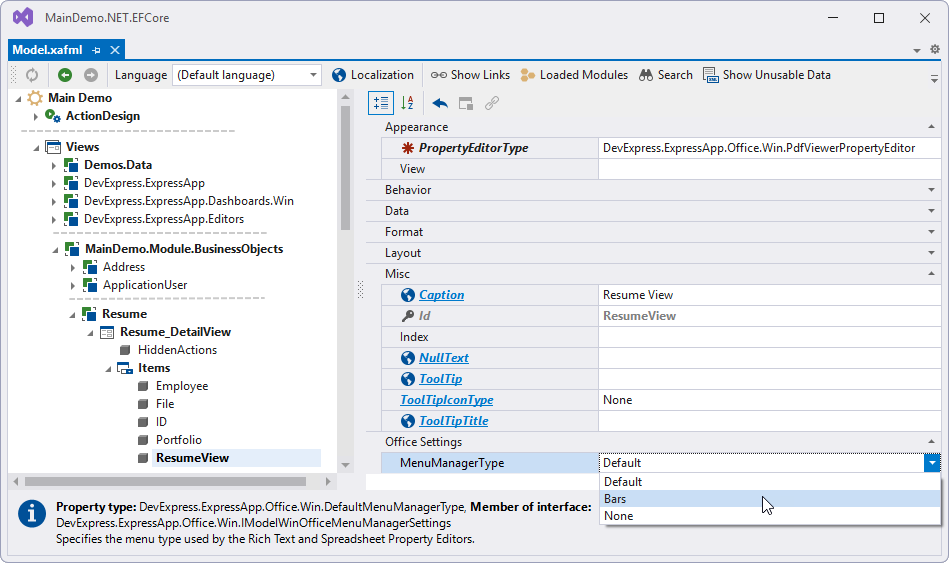Select the File item node

coord(165,404)
